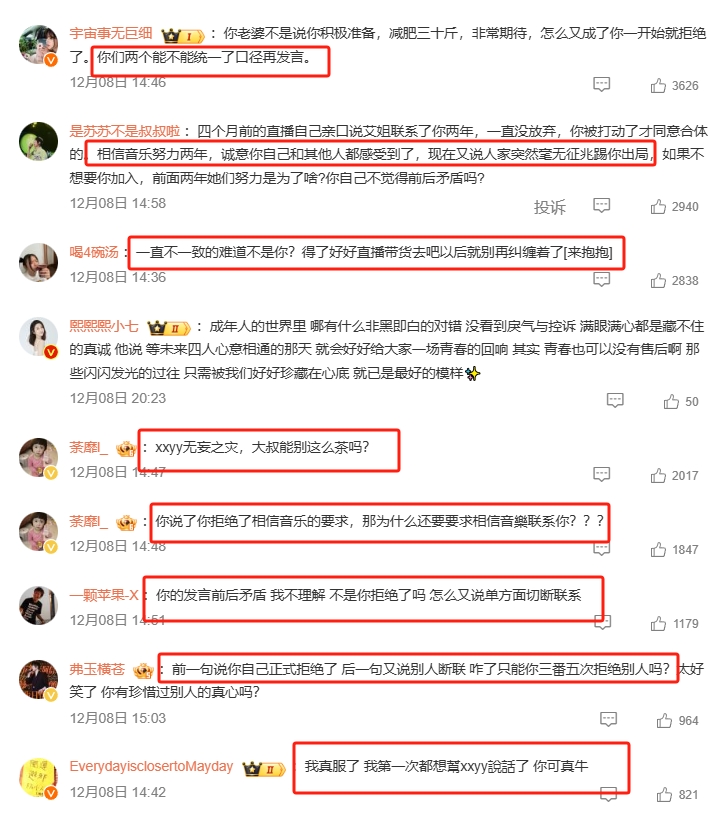The height and width of the screenshot is (817, 727).
Task: Click 投诉 to report the comment
Action: pyautogui.click(x=549, y=207)
